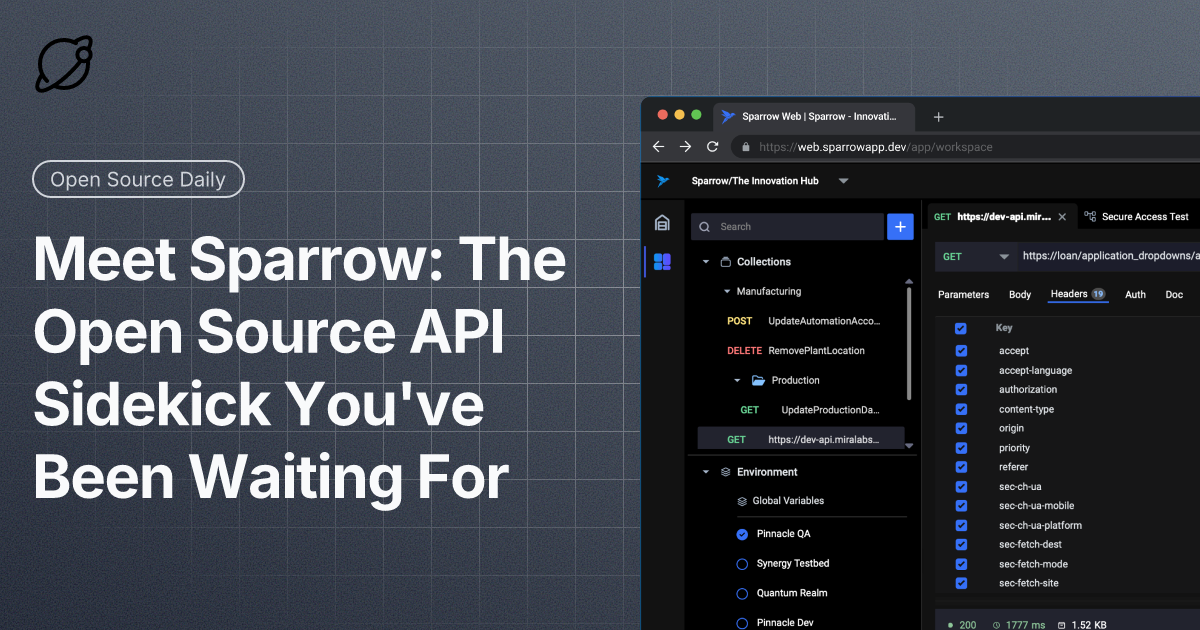Click the Environment layers icon

[726, 472]
